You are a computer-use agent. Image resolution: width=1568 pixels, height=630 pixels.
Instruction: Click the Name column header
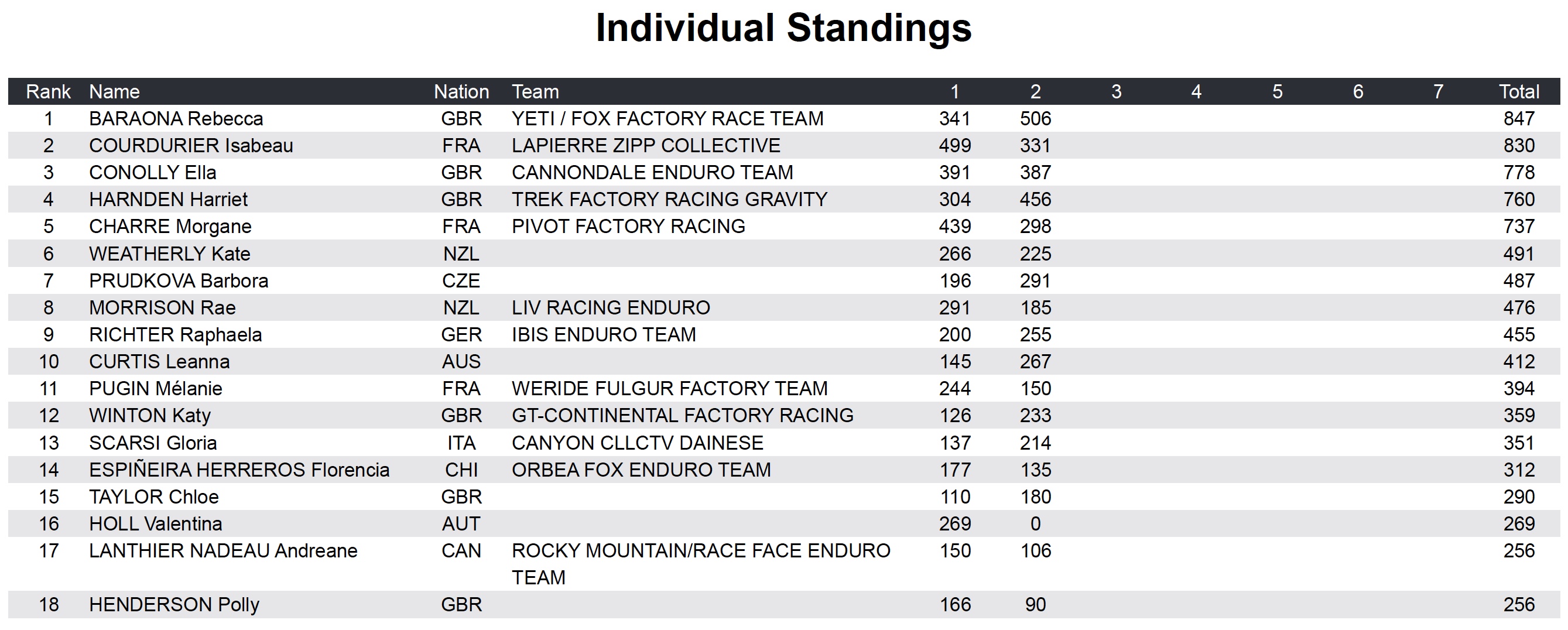pos(114,91)
